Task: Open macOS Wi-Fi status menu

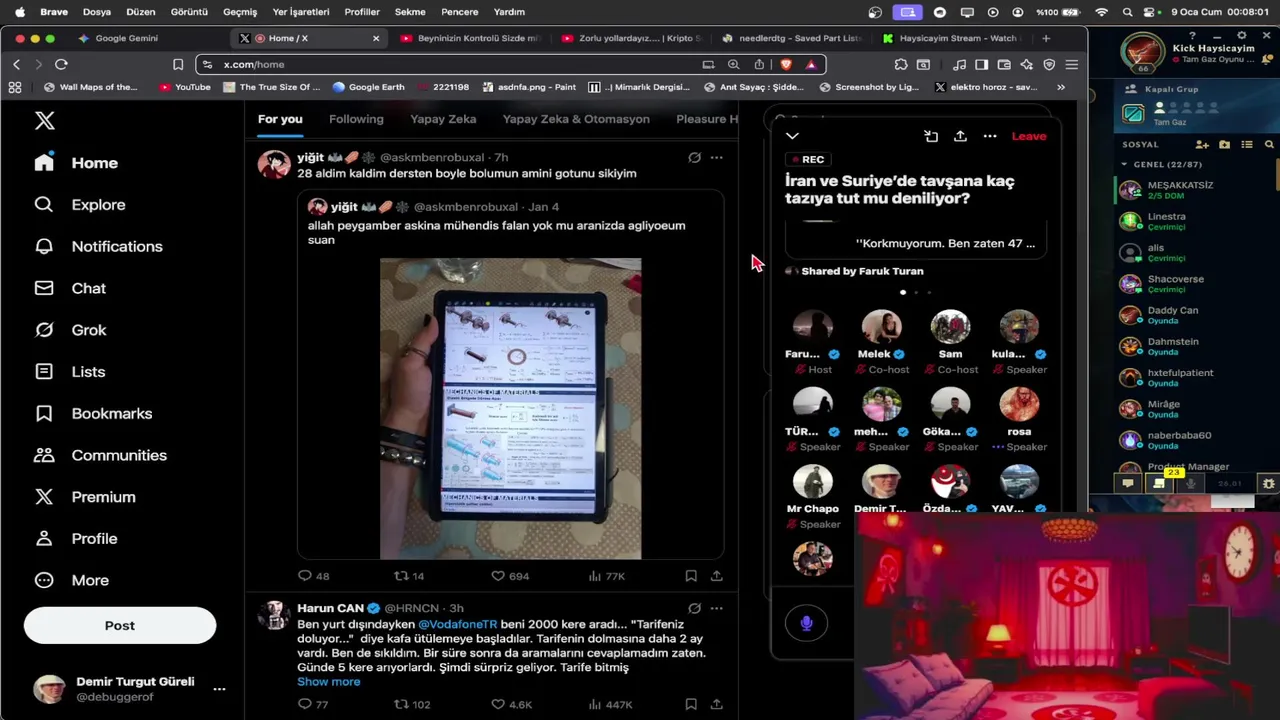Action: 1102,12
